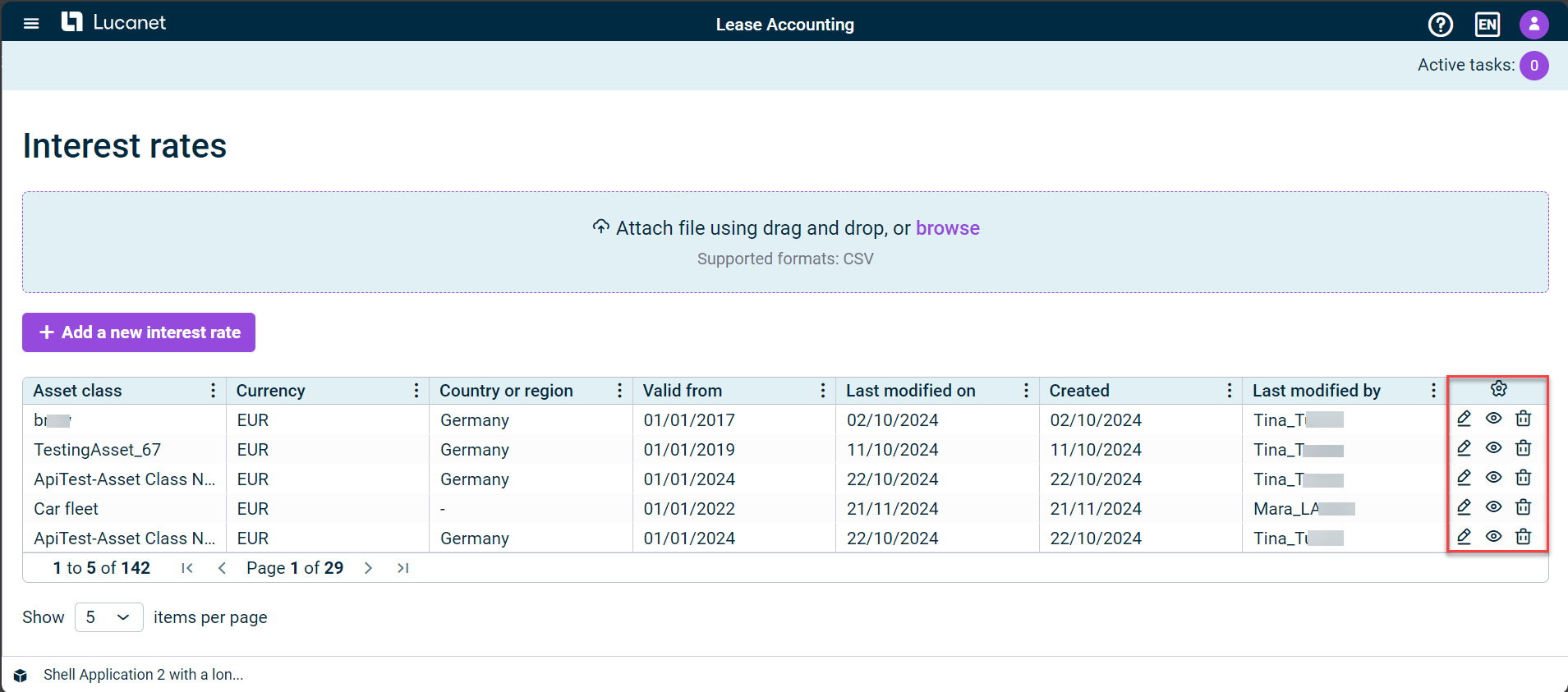The width and height of the screenshot is (1568, 692).
Task: Edit the 01/01/2017 interest rate row
Action: pyautogui.click(x=1464, y=419)
